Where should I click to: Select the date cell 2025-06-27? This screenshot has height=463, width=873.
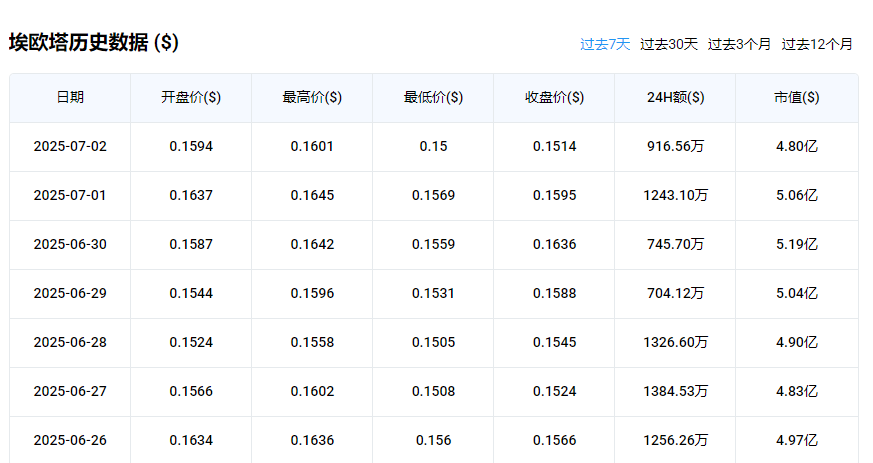[x=70, y=391]
